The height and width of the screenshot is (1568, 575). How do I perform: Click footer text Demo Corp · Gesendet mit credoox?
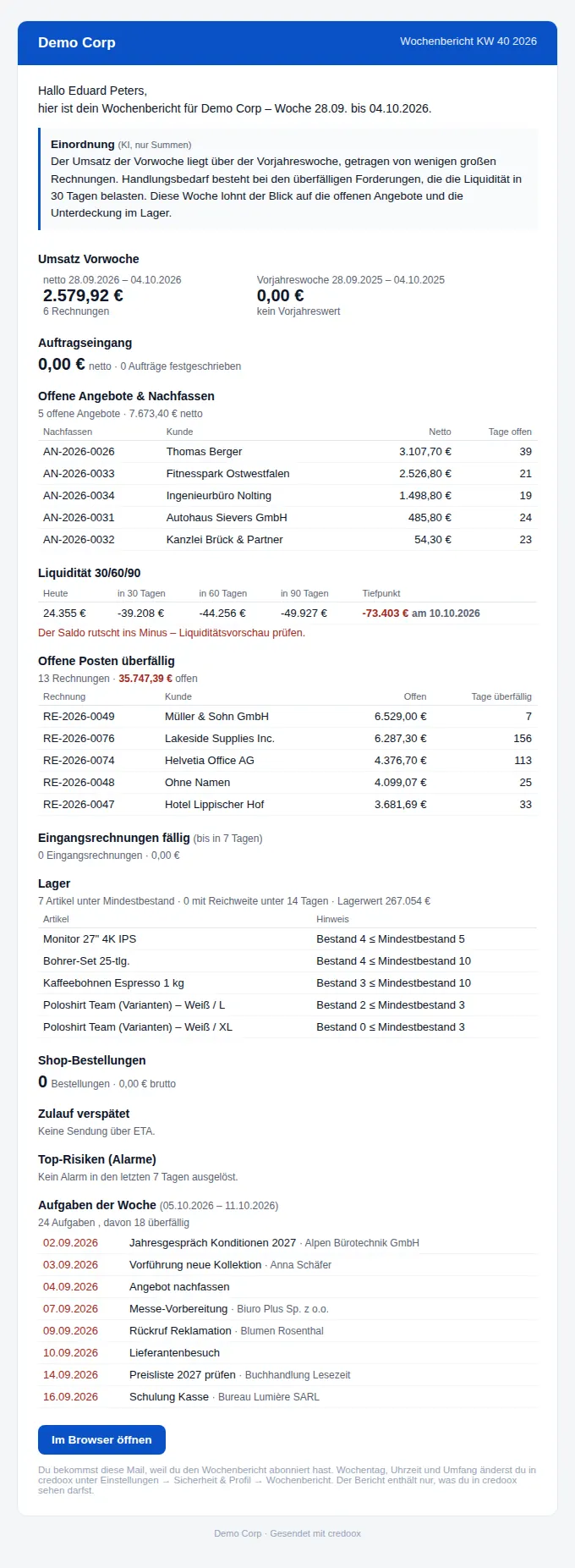coord(287,1532)
